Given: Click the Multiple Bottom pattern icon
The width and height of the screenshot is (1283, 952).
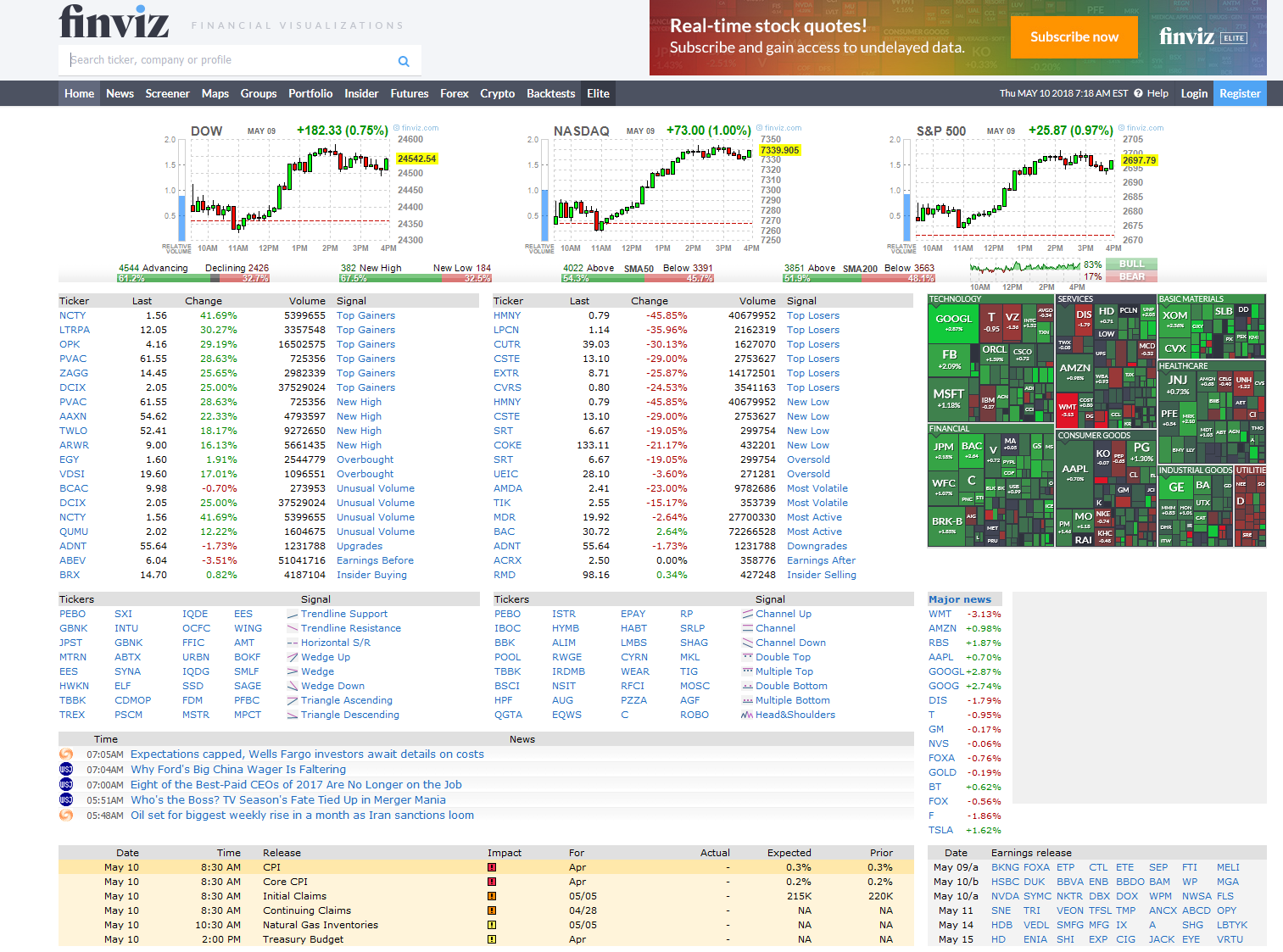Looking at the screenshot, I should [x=748, y=701].
